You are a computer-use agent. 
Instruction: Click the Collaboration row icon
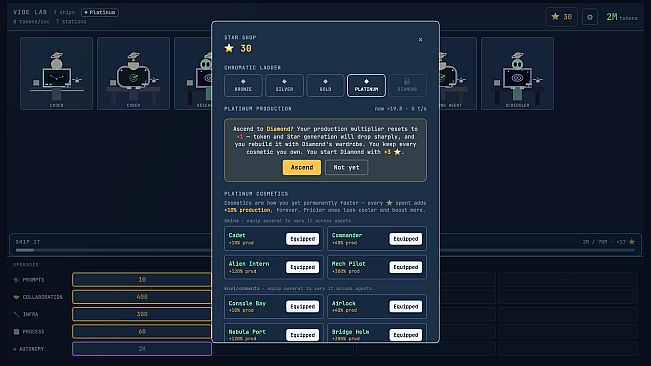(x=16, y=297)
